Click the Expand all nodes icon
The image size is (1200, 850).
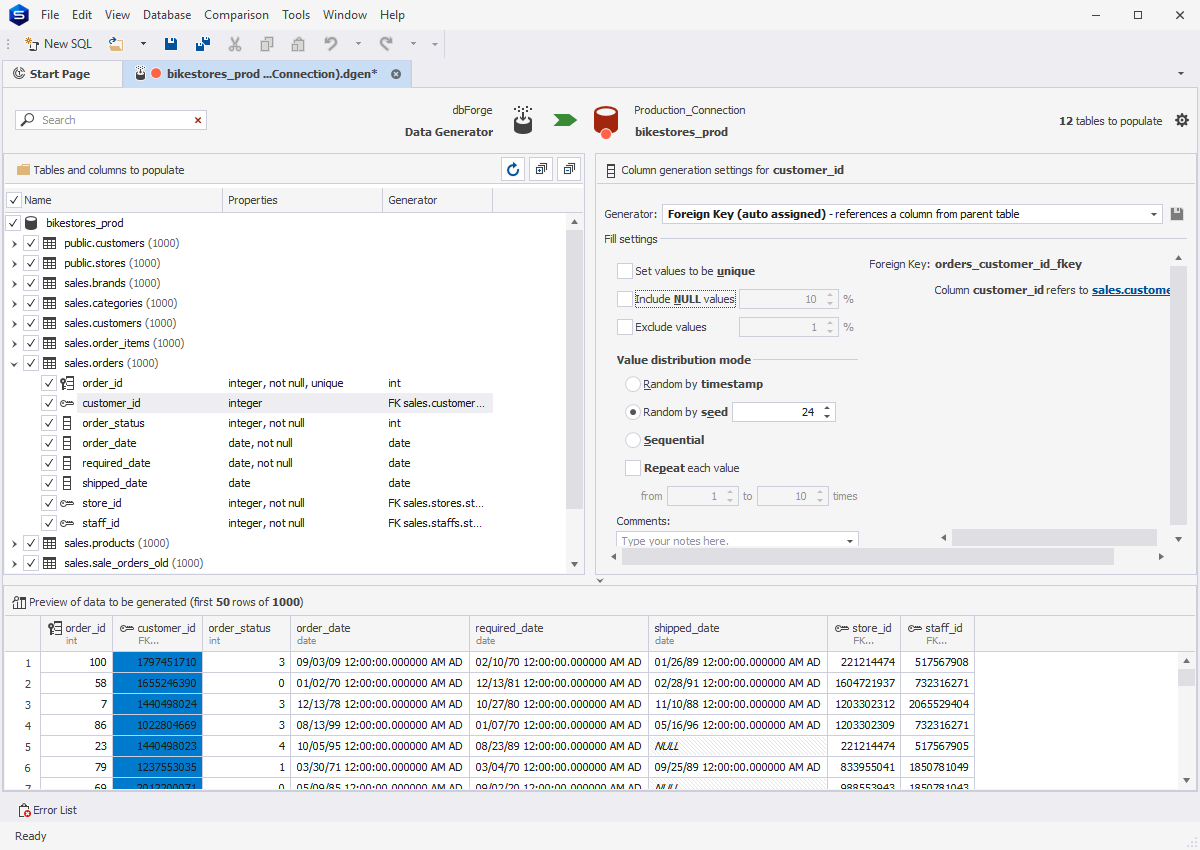coord(541,170)
